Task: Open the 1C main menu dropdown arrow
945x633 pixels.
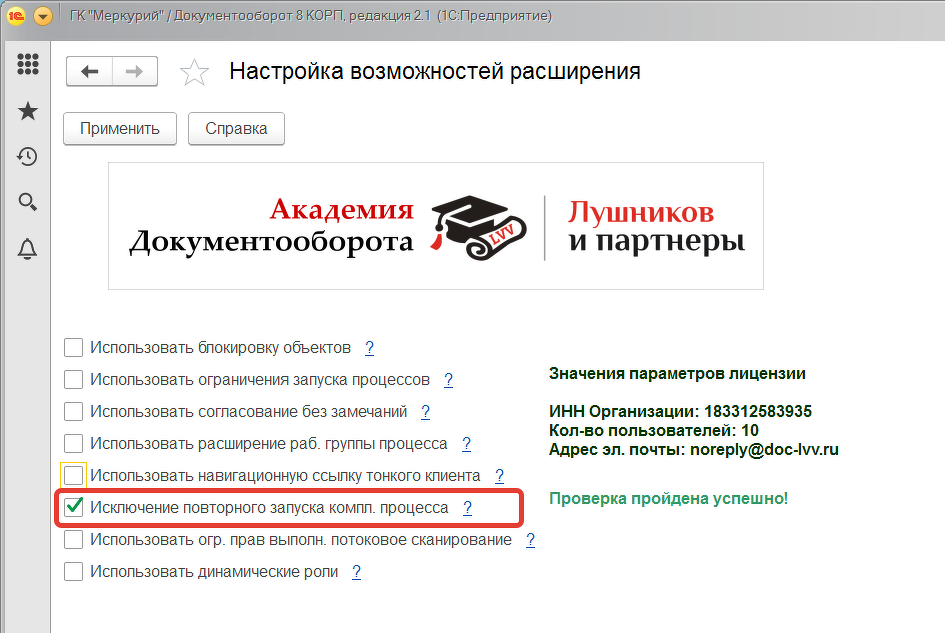Action: pyautogui.click(x=43, y=16)
